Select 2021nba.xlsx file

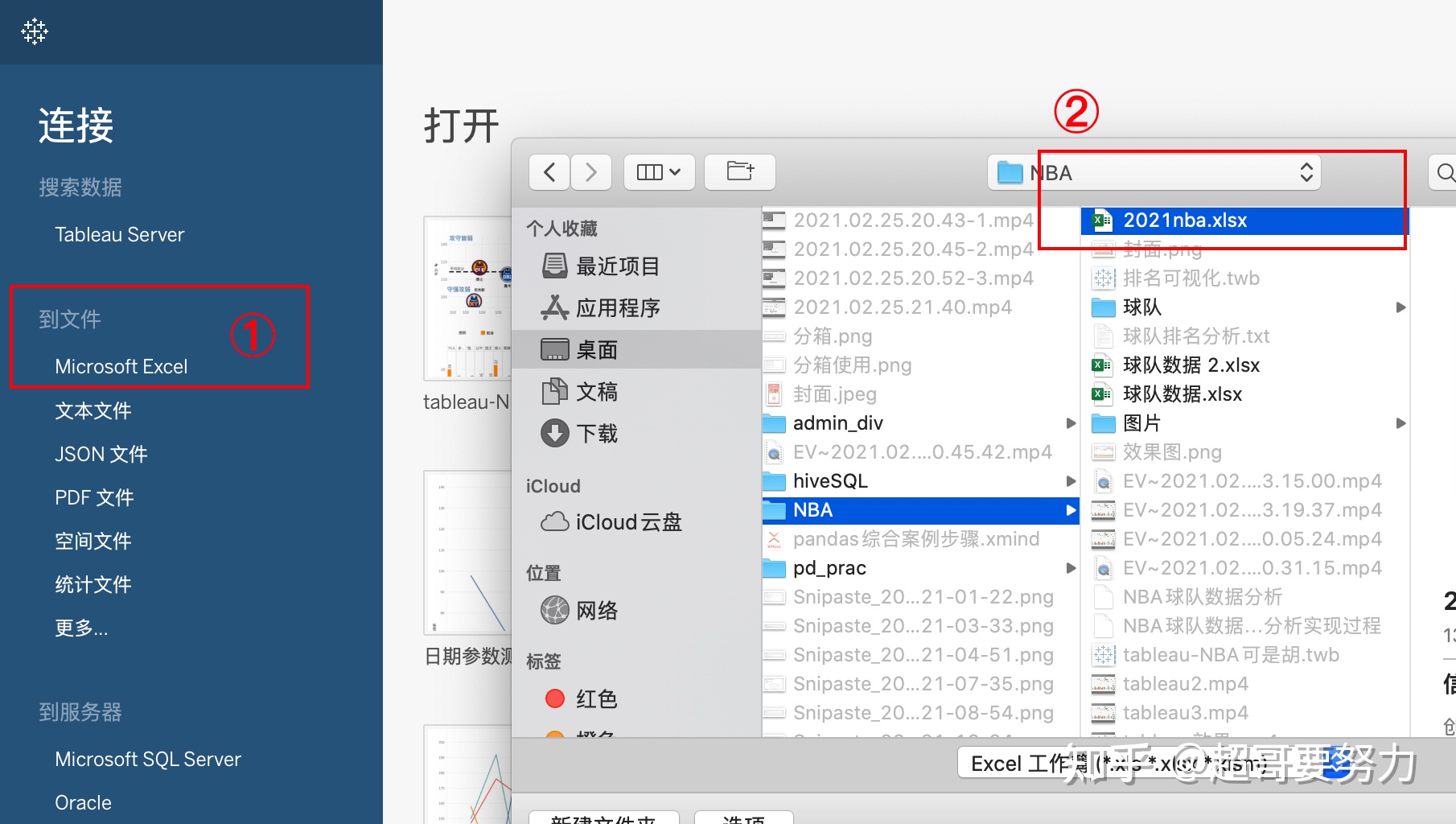tap(1244, 220)
